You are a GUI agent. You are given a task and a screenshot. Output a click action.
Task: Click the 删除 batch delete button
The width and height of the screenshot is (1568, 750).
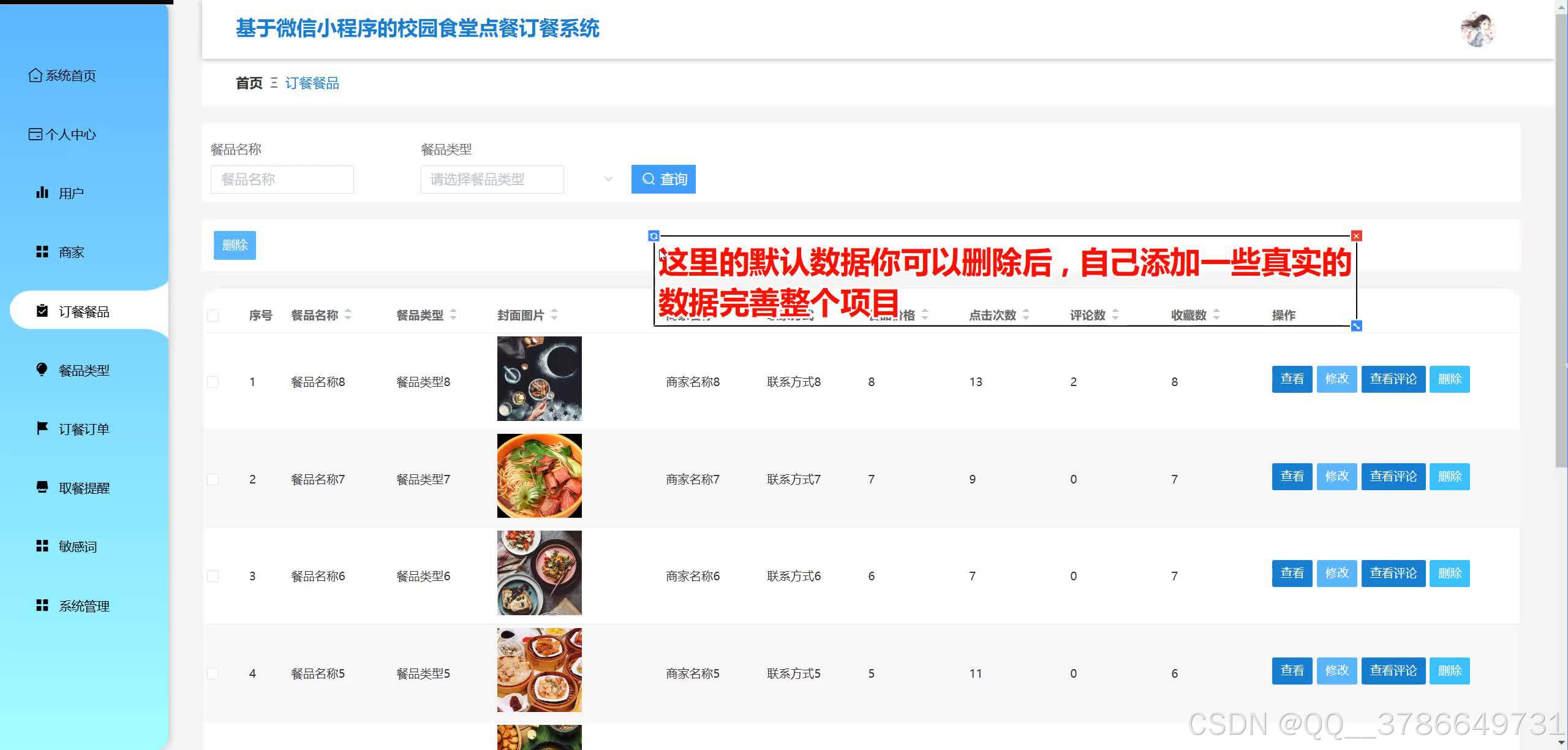pyautogui.click(x=235, y=244)
